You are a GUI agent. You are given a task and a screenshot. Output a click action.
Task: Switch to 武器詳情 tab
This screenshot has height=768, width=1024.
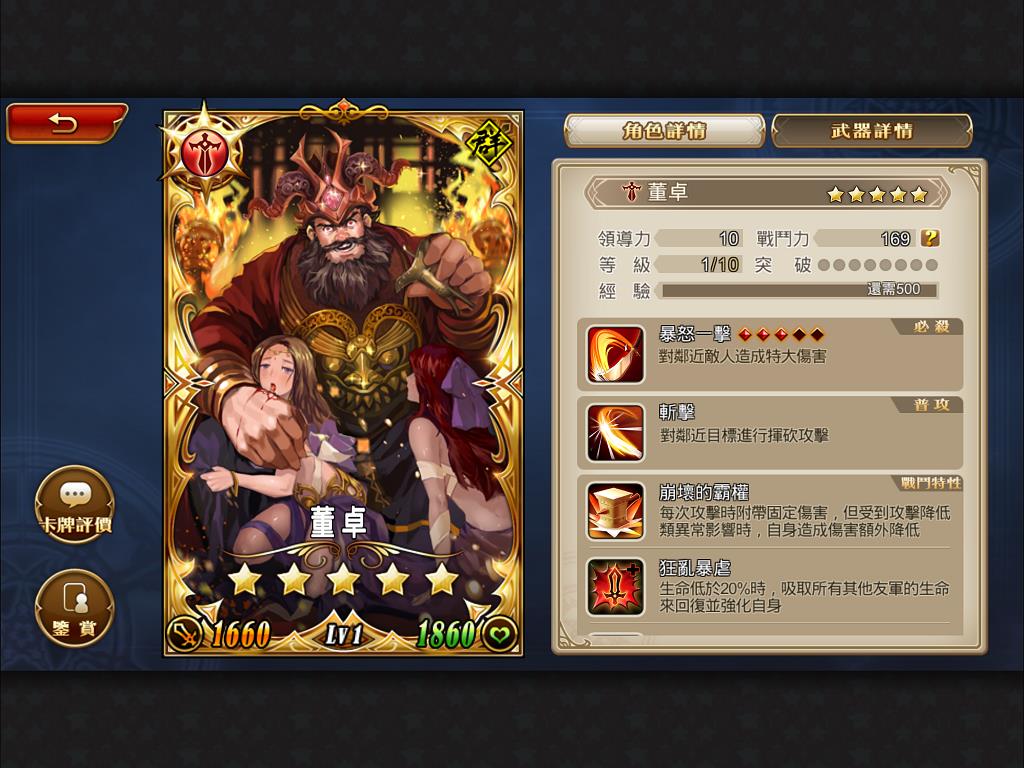click(872, 131)
